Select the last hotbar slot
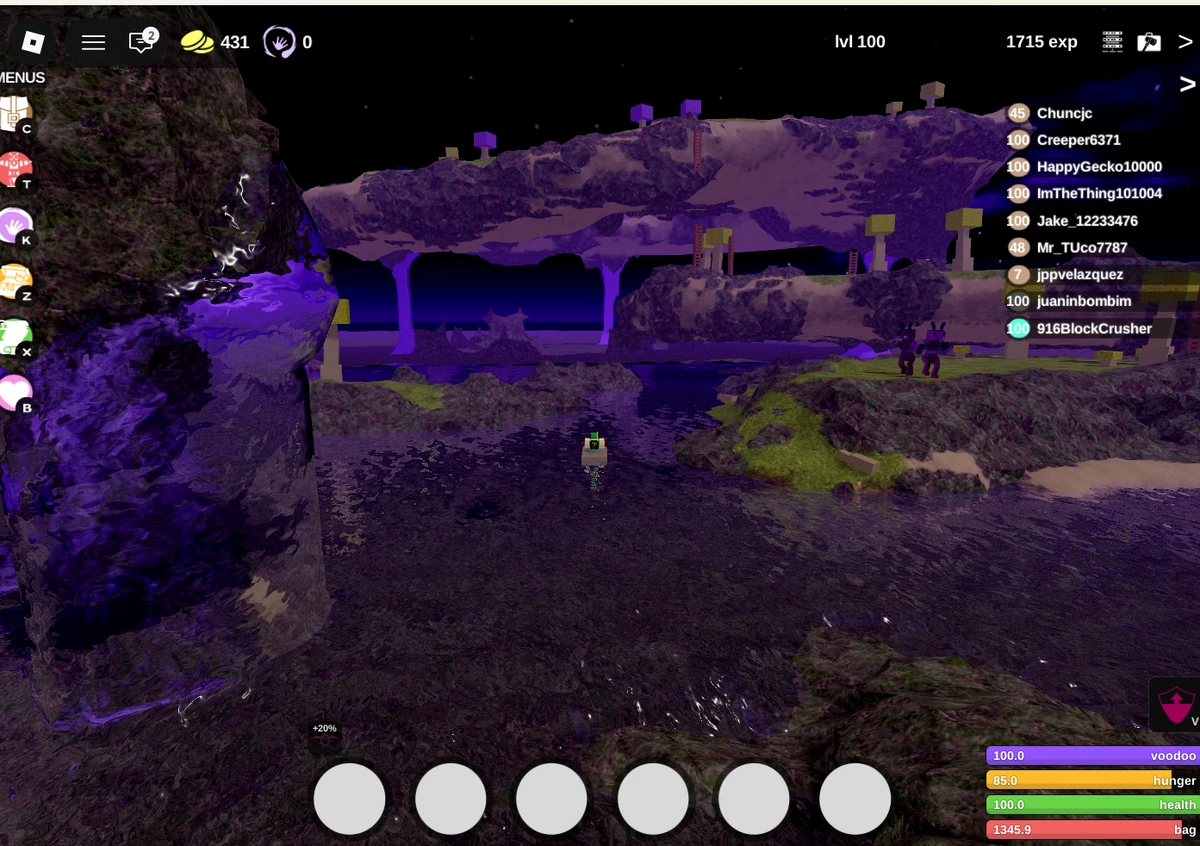1200x846 pixels. click(x=855, y=799)
